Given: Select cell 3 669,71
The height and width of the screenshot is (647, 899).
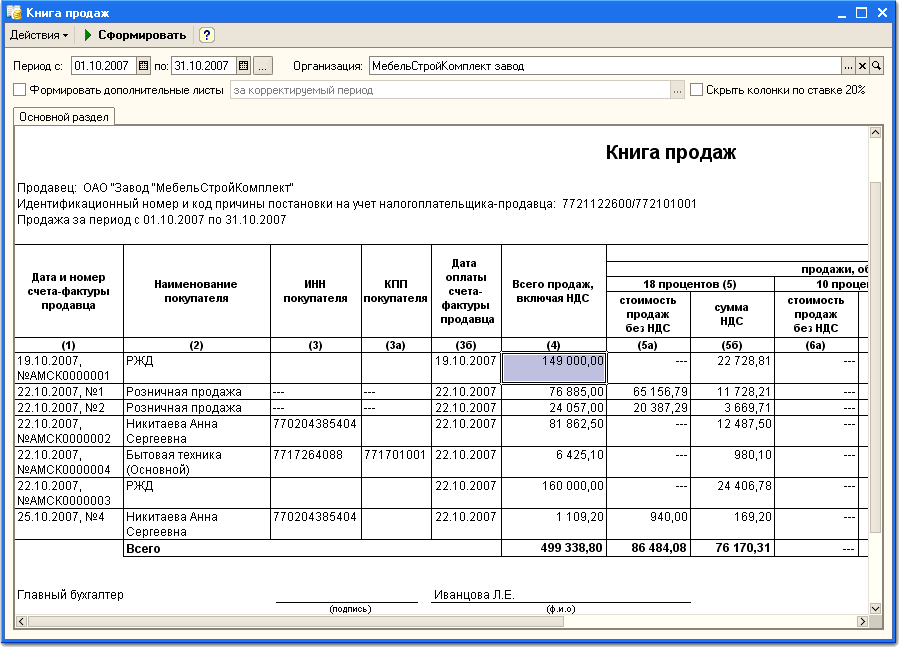Looking at the screenshot, I should (733, 408).
